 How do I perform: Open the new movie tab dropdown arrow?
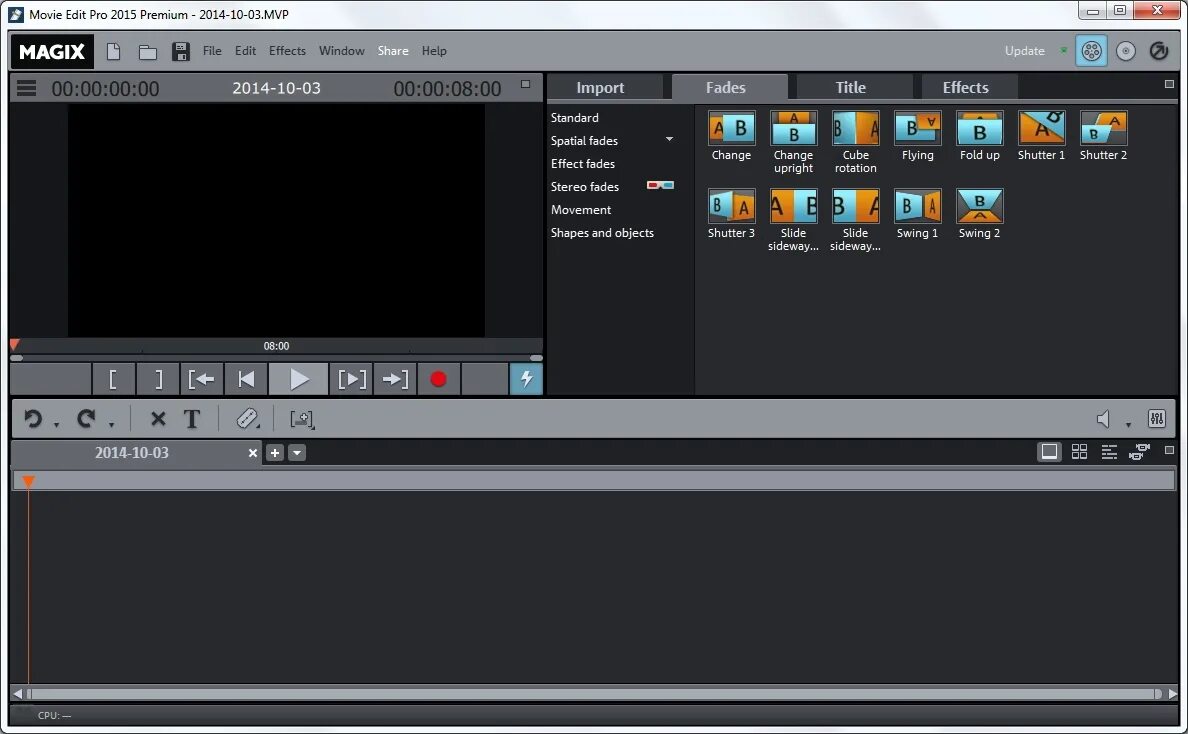tap(297, 453)
